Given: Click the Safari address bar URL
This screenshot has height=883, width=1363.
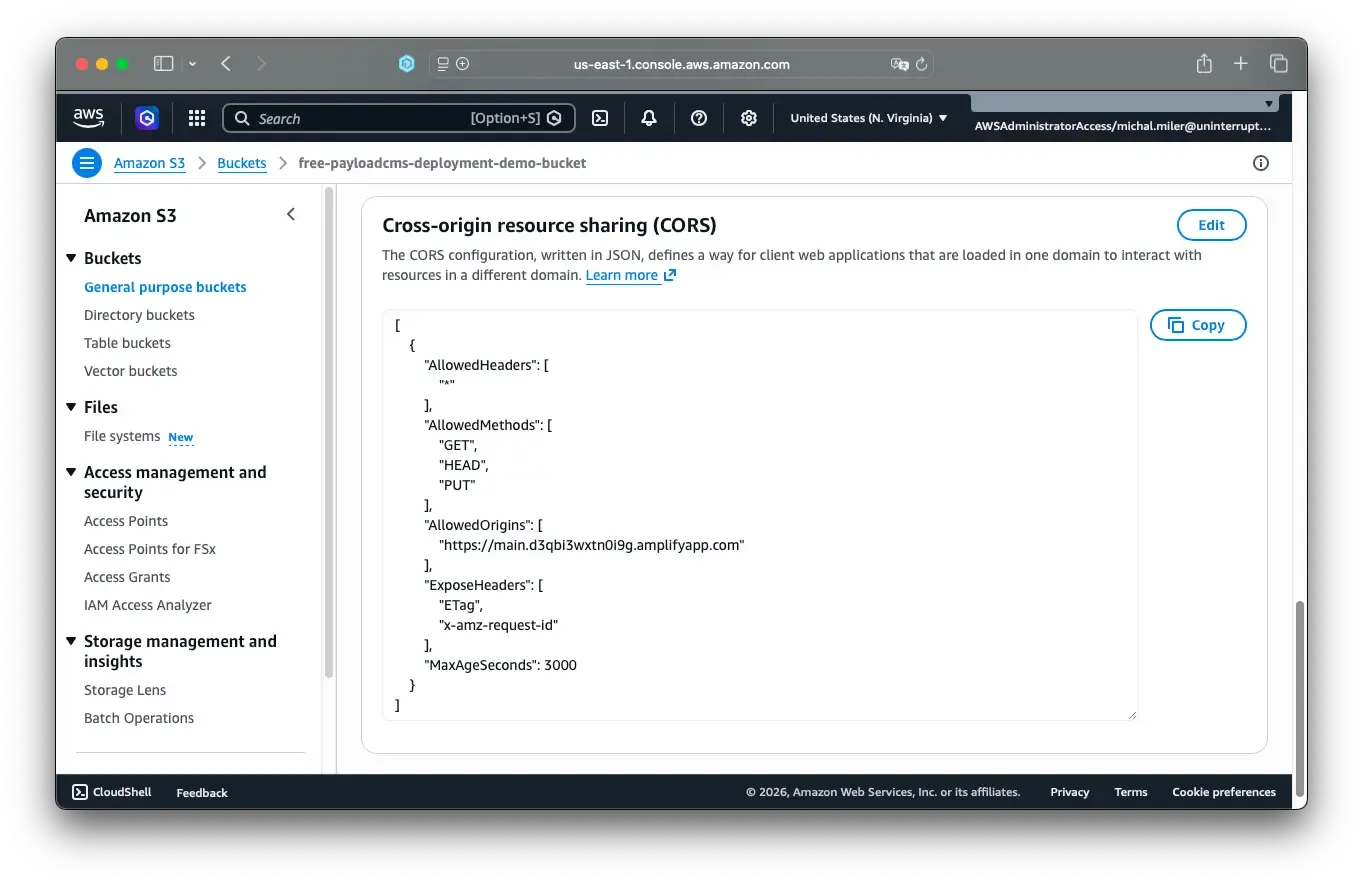Looking at the screenshot, I should (681, 64).
